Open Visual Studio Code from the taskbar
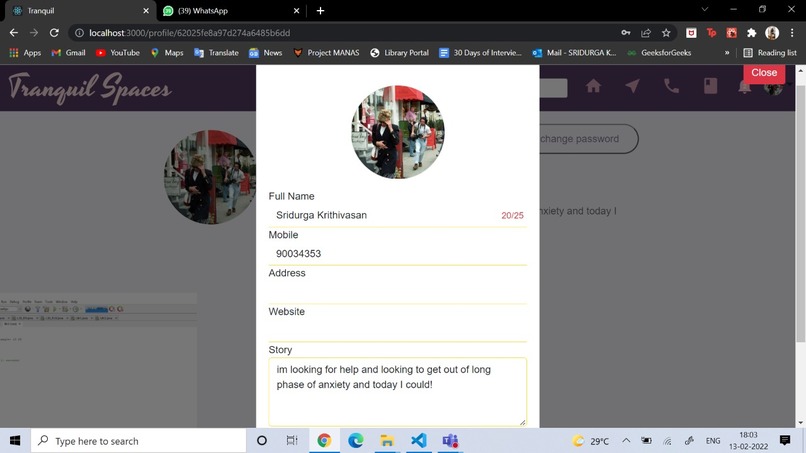Image resolution: width=806 pixels, height=453 pixels. coord(419,441)
